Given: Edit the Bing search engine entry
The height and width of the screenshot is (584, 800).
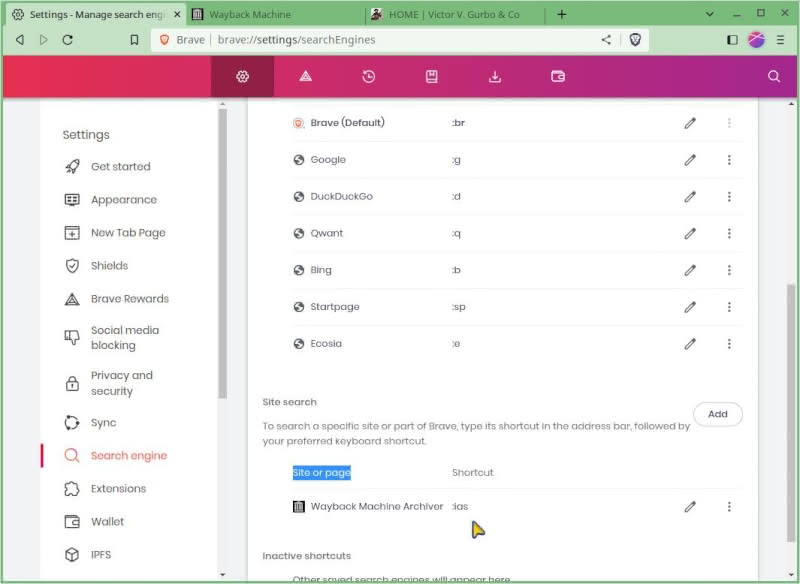Looking at the screenshot, I should tap(690, 270).
